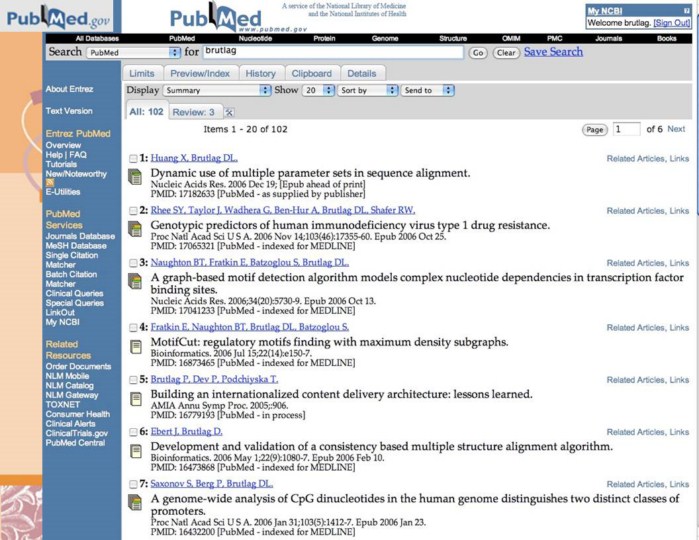This screenshot has height=540, width=699.
Task: Click the abstract icon for result 2
Action: 136,230
